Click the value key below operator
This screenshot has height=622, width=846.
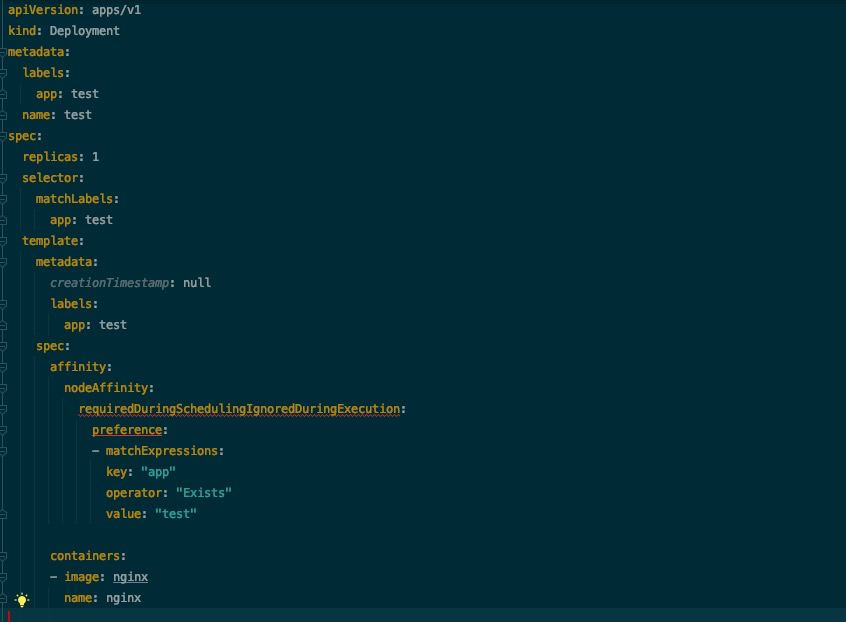coord(123,514)
